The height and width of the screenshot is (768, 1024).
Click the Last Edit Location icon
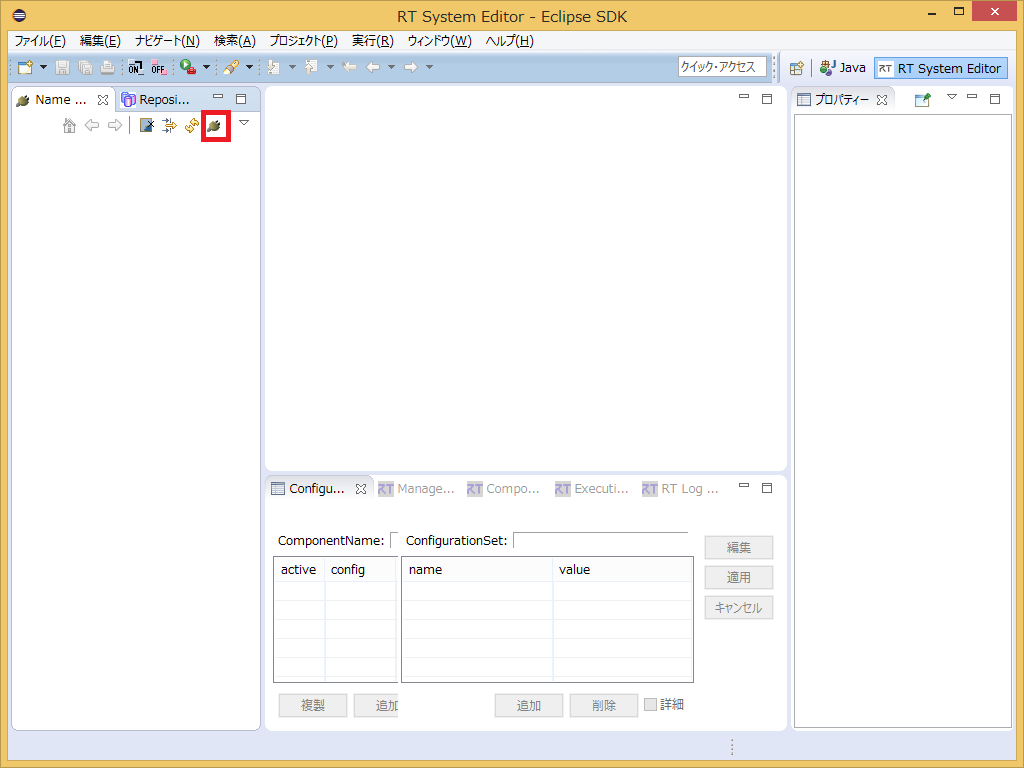(350, 67)
